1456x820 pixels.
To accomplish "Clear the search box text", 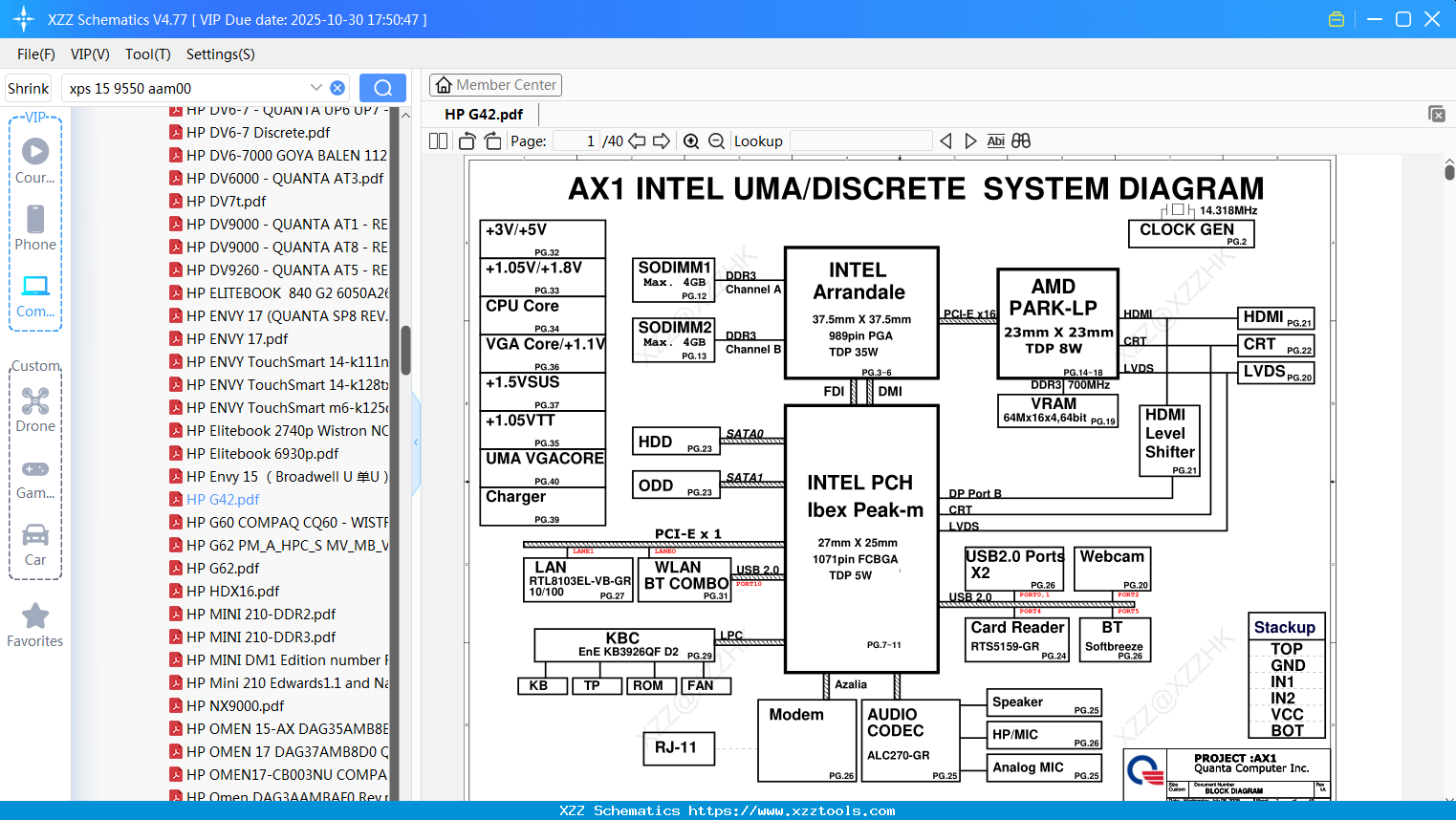I will tap(337, 88).
